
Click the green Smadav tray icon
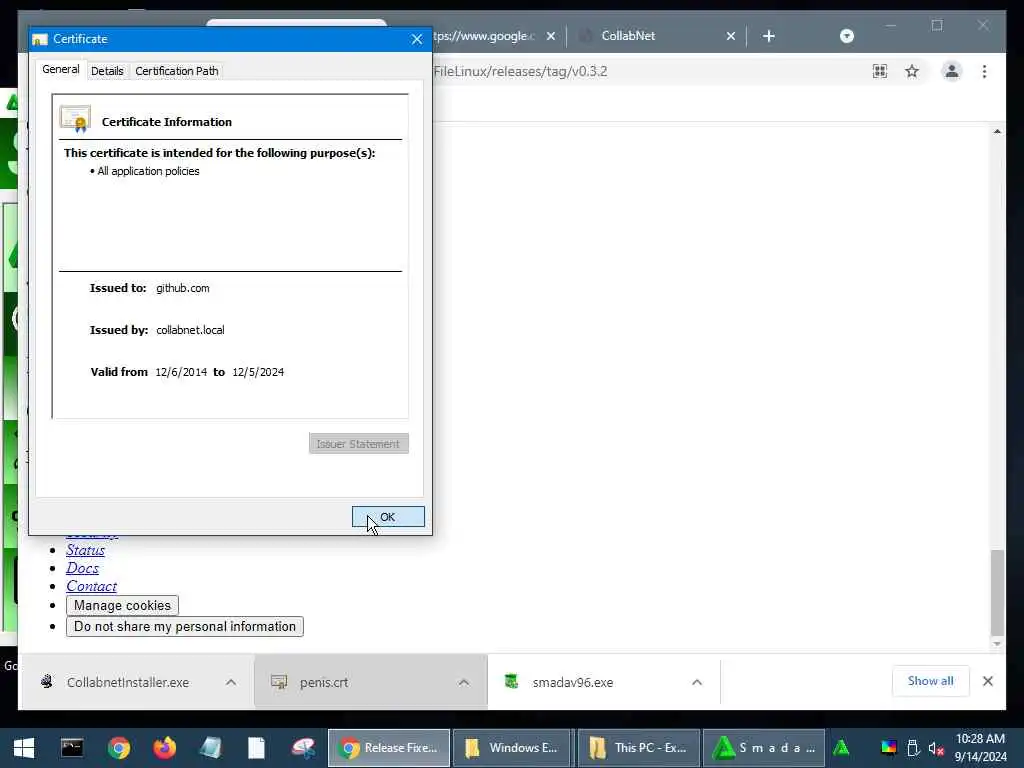click(x=841, y=748)
